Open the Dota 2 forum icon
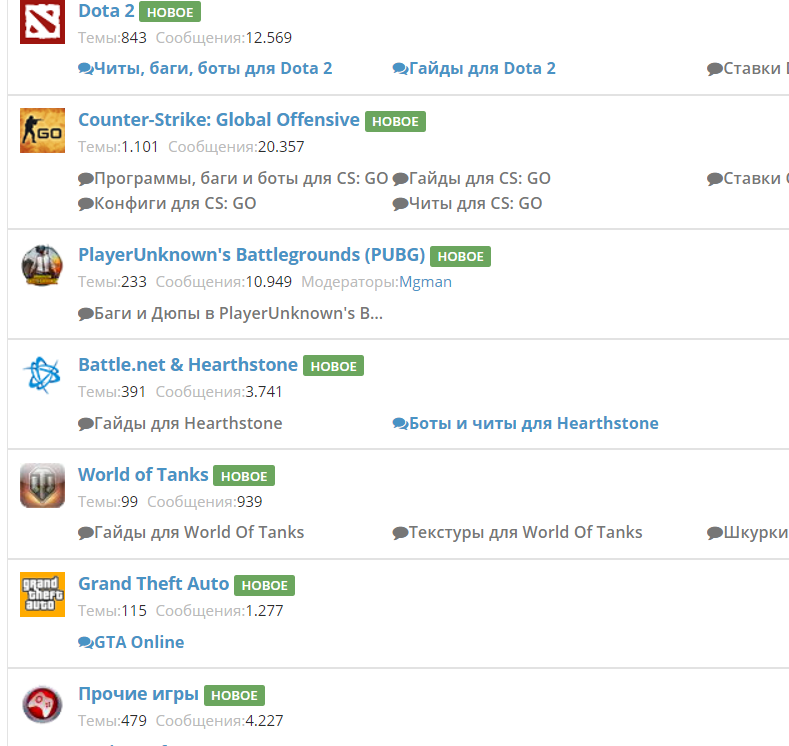This screenshot has width=789, height=746. (42, 22)
